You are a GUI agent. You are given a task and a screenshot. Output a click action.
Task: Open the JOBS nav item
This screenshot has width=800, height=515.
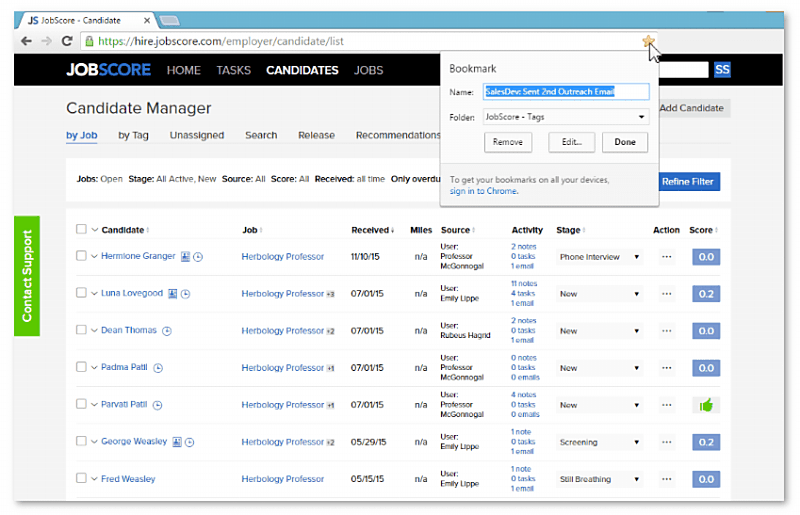click(368, 70)
